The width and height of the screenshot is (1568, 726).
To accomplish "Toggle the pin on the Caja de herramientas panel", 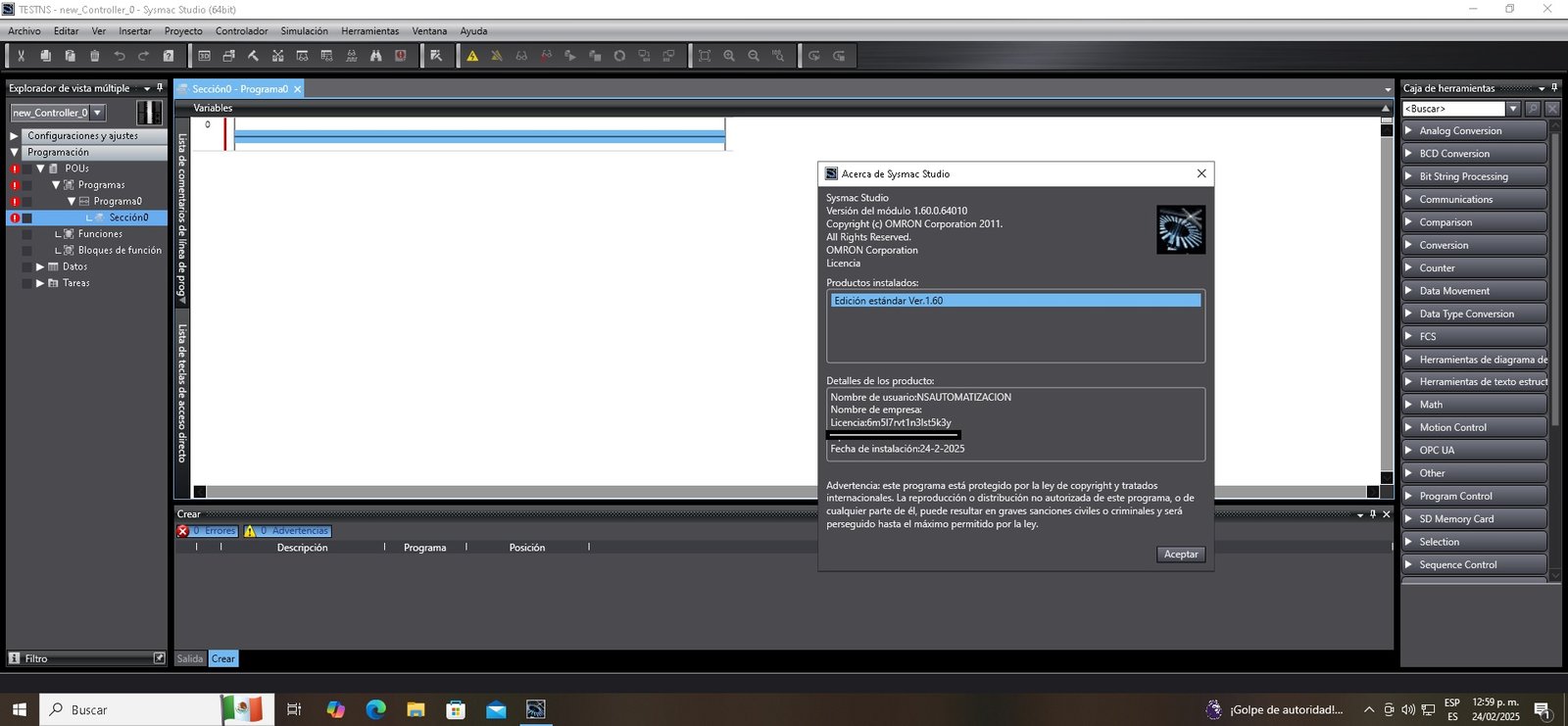I will pos(1554,88).
